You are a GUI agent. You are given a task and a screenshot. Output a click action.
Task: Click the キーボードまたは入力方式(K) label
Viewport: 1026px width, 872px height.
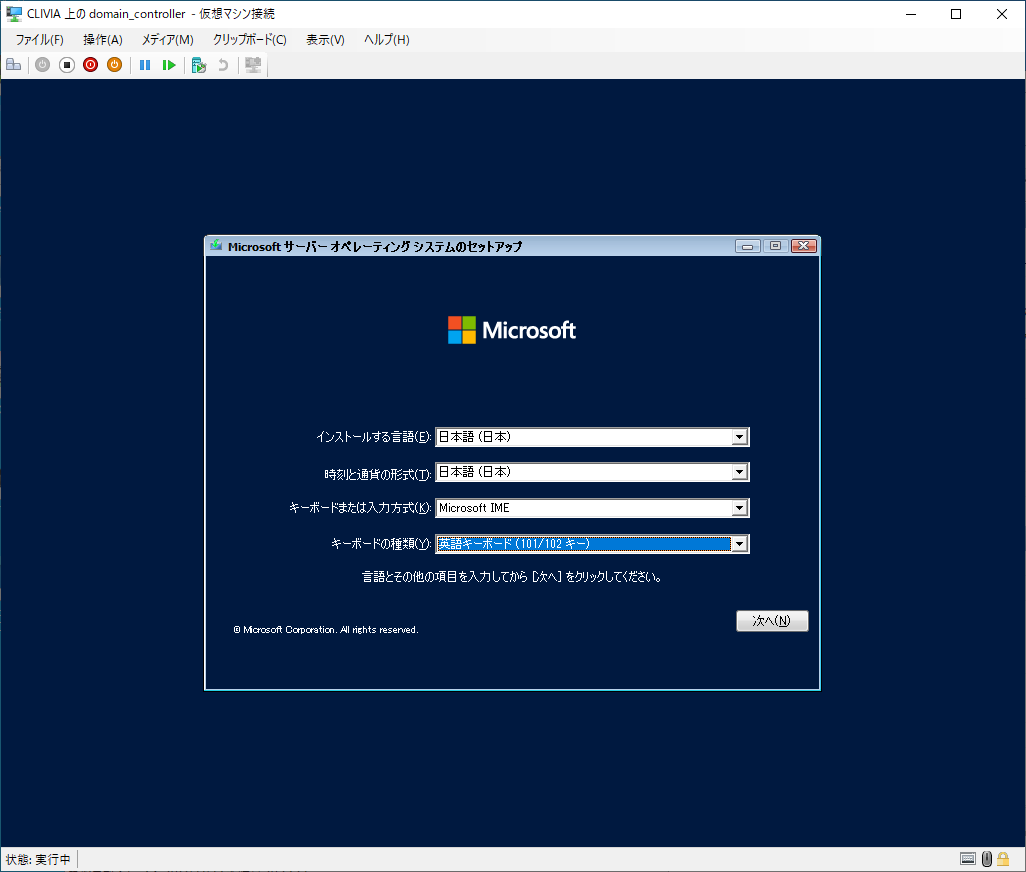(x=360, y=508)
